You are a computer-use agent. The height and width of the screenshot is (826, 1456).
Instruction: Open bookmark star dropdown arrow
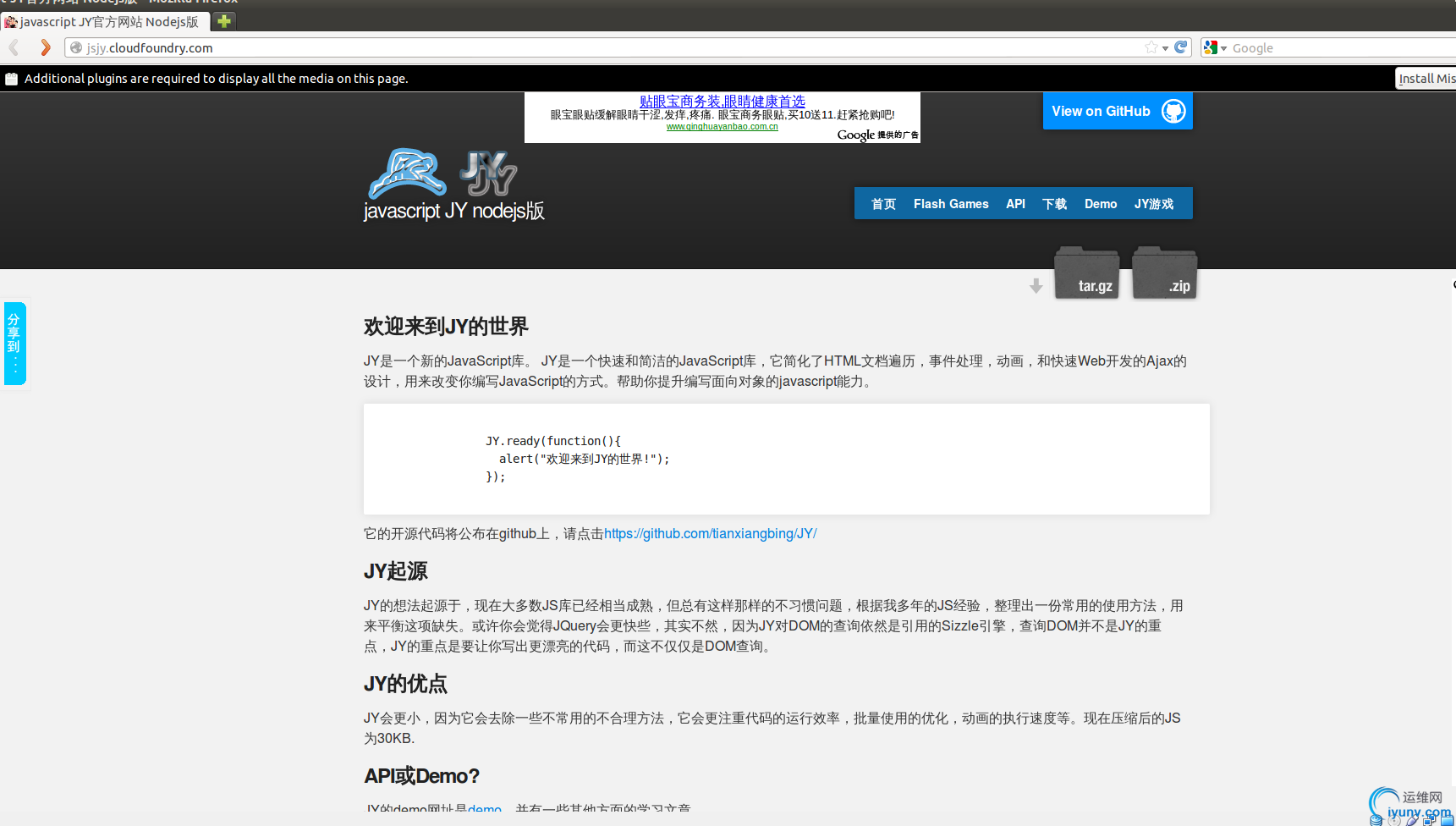click(x=1165, y=48)
